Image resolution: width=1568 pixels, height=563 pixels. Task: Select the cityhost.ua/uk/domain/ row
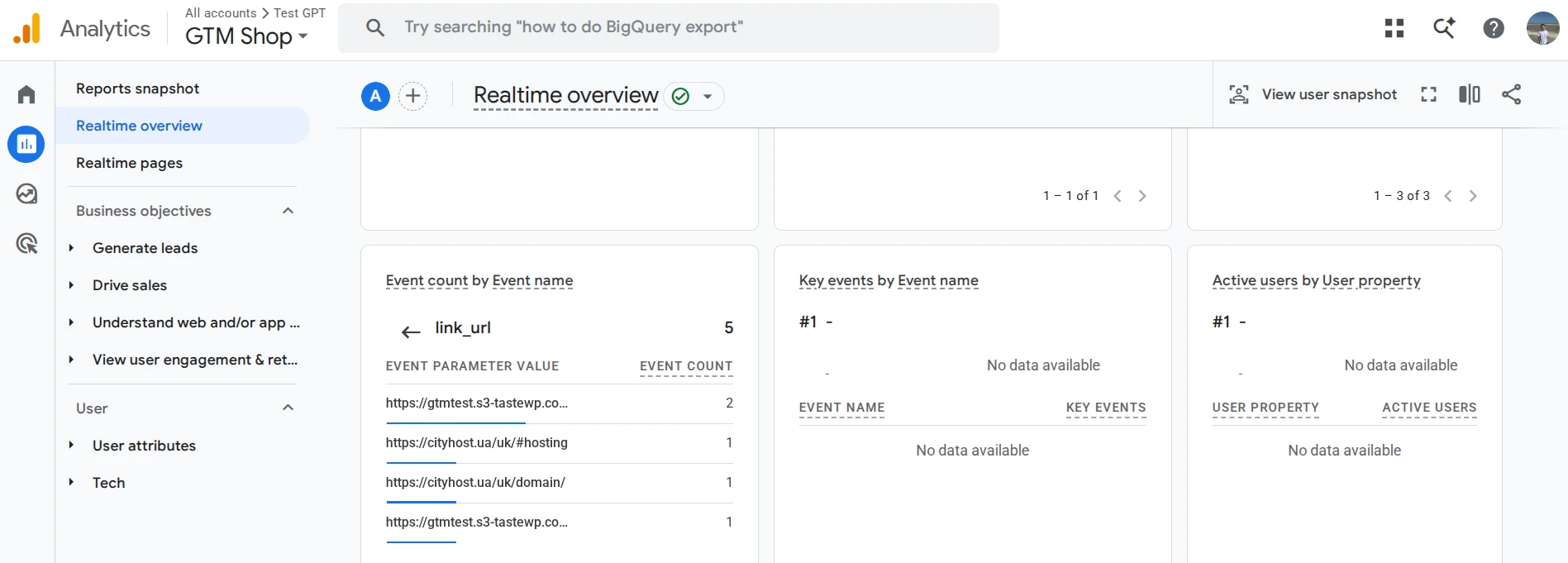tap(560, 483)
